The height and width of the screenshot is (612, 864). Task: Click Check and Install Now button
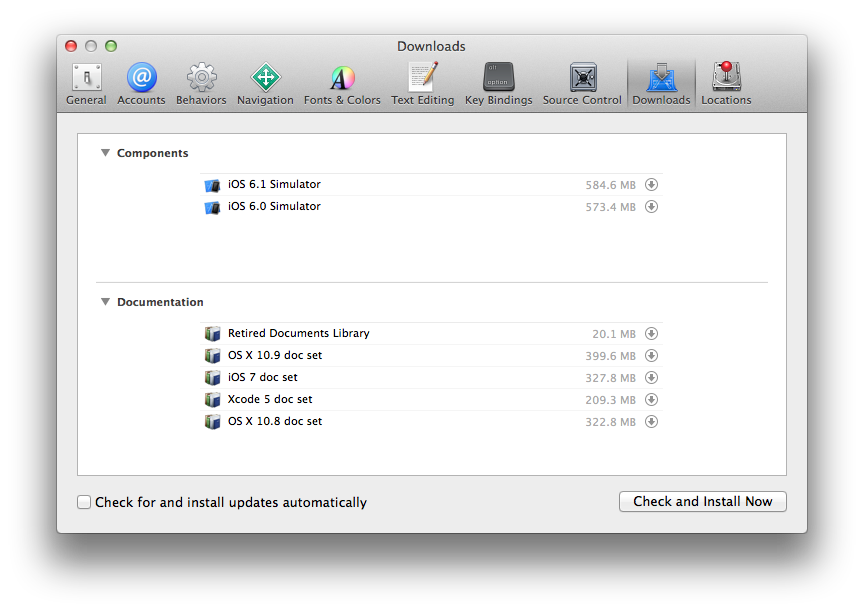703,501
